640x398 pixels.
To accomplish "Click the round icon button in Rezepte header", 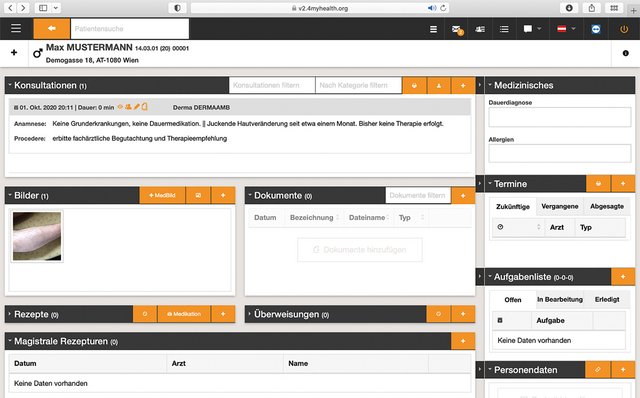I will click(145, 314).
